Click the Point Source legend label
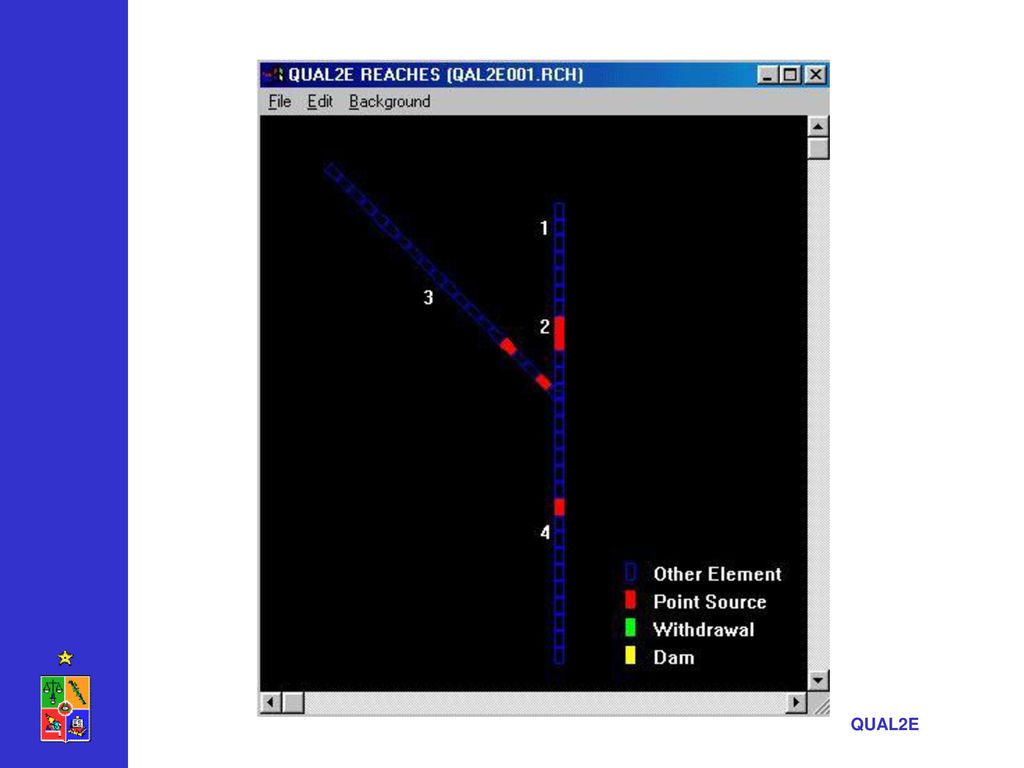Viewport: 1024px width, 768px height. click(x=710, y=601)
